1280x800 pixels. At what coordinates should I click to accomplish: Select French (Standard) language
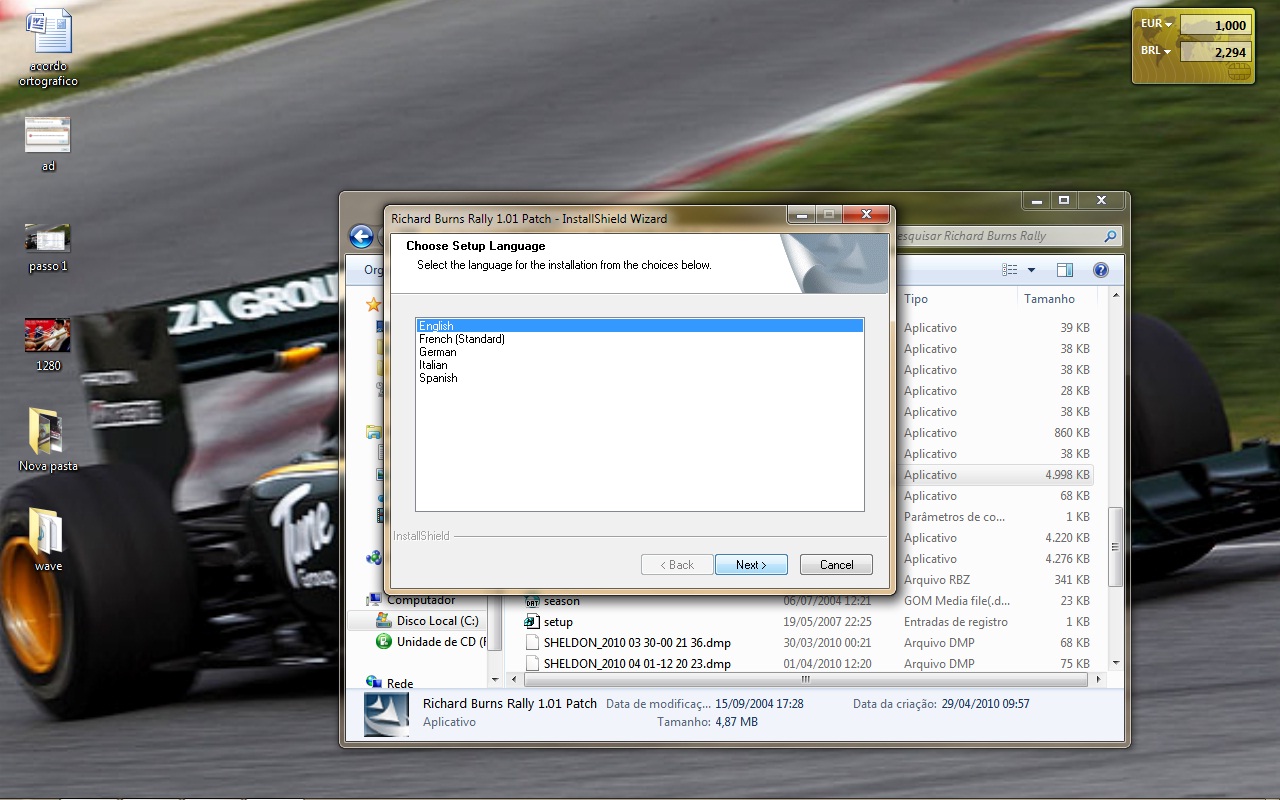coord(461,339)
